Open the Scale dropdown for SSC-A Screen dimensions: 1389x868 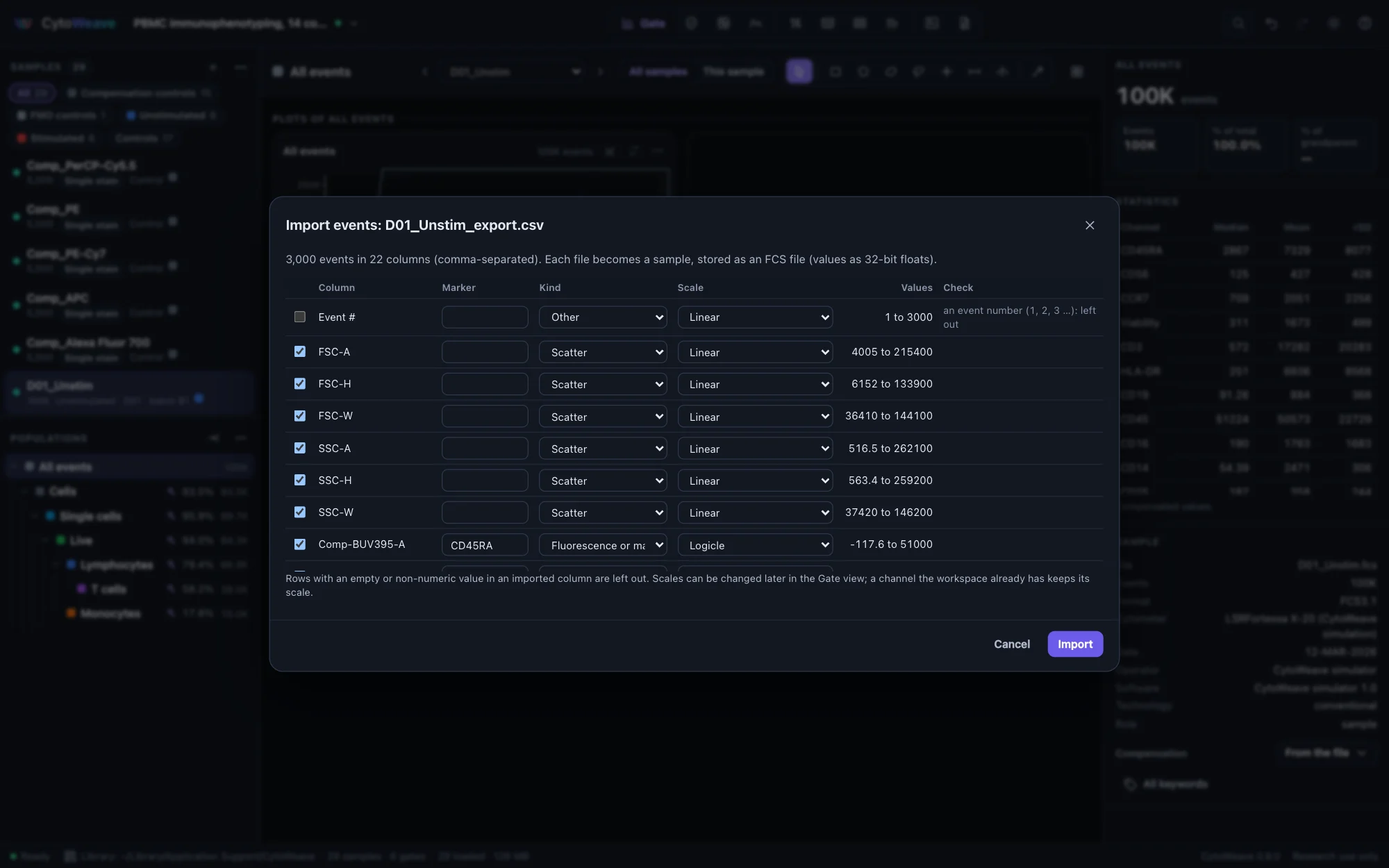(x=755, y=449)
